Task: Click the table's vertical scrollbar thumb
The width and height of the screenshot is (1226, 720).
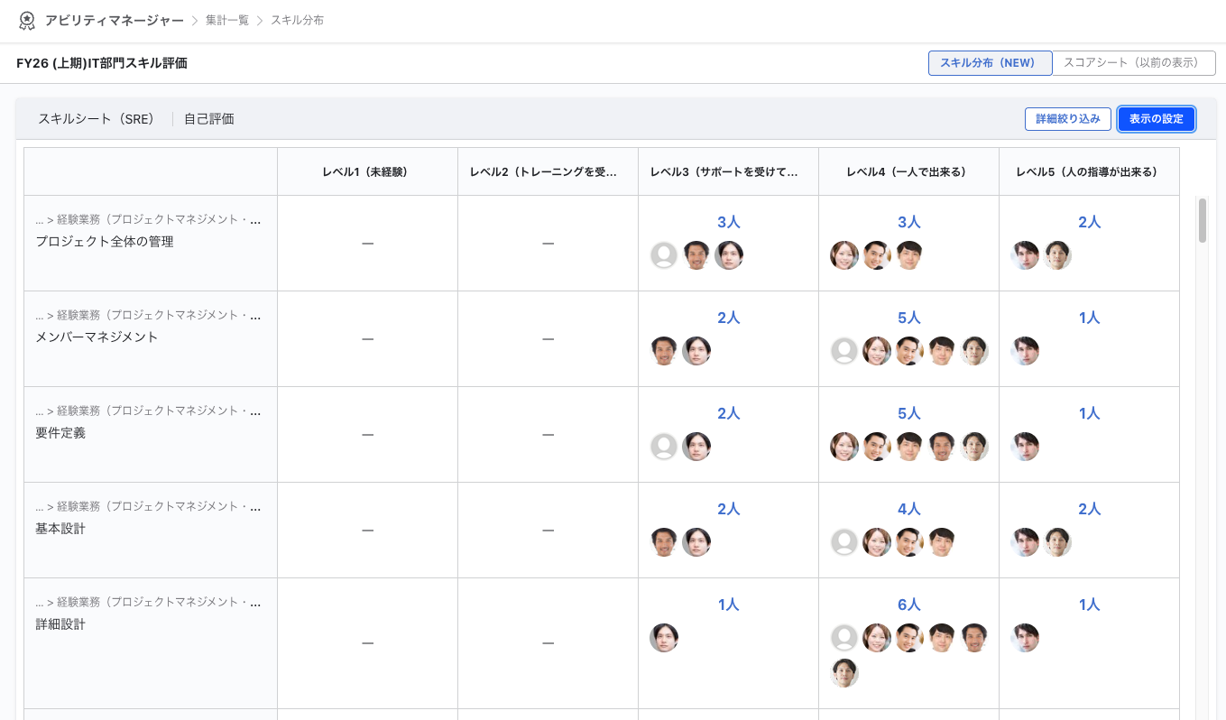Action: [1202, 220]
